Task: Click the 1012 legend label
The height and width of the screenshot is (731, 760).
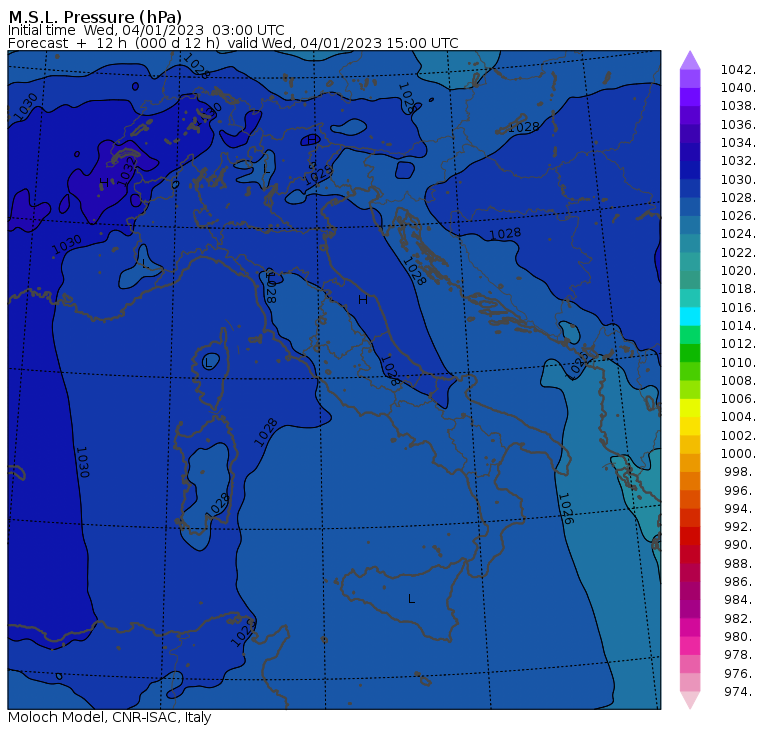Action: [738, 344]
